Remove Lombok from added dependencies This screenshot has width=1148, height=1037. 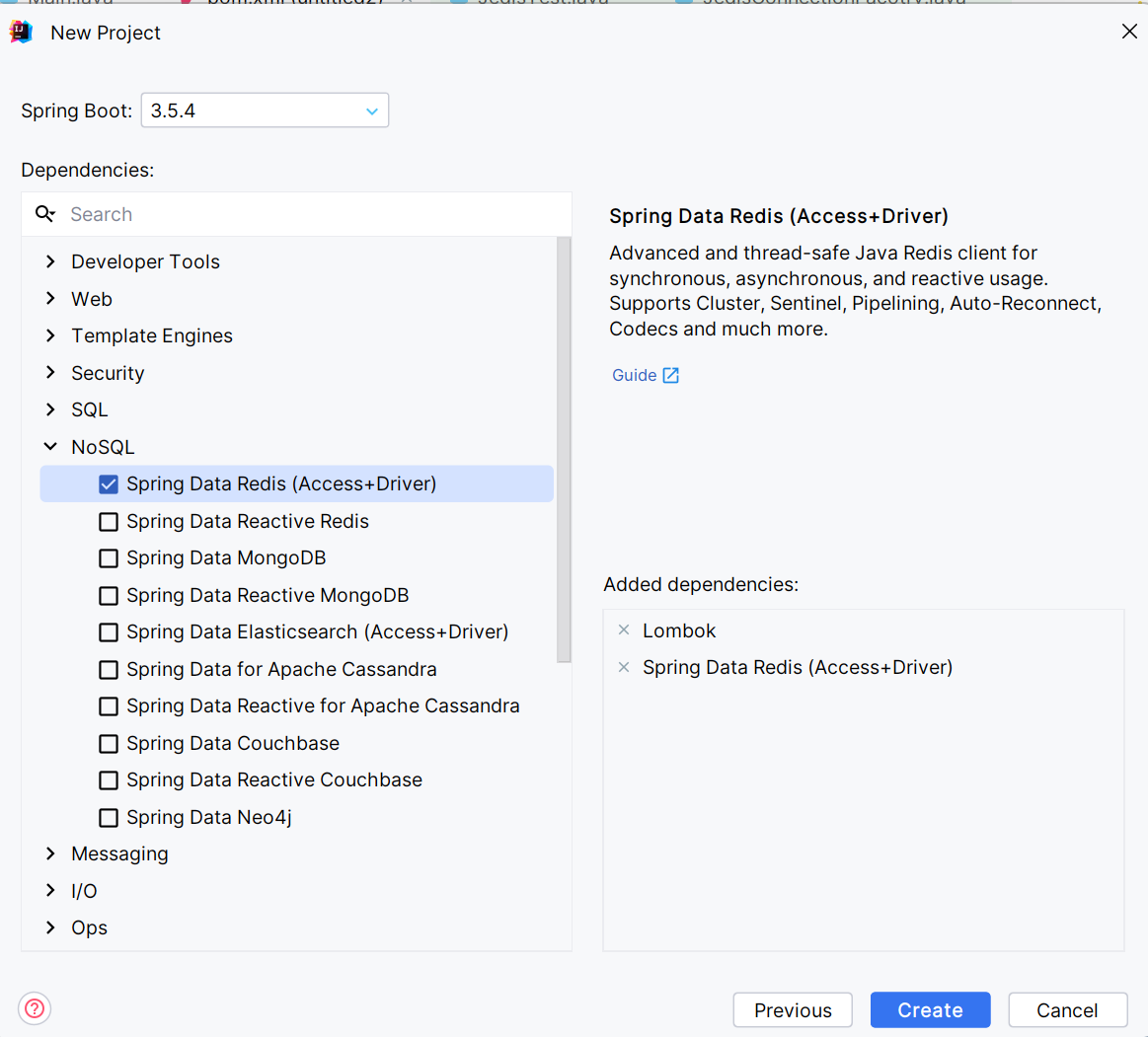624,630
